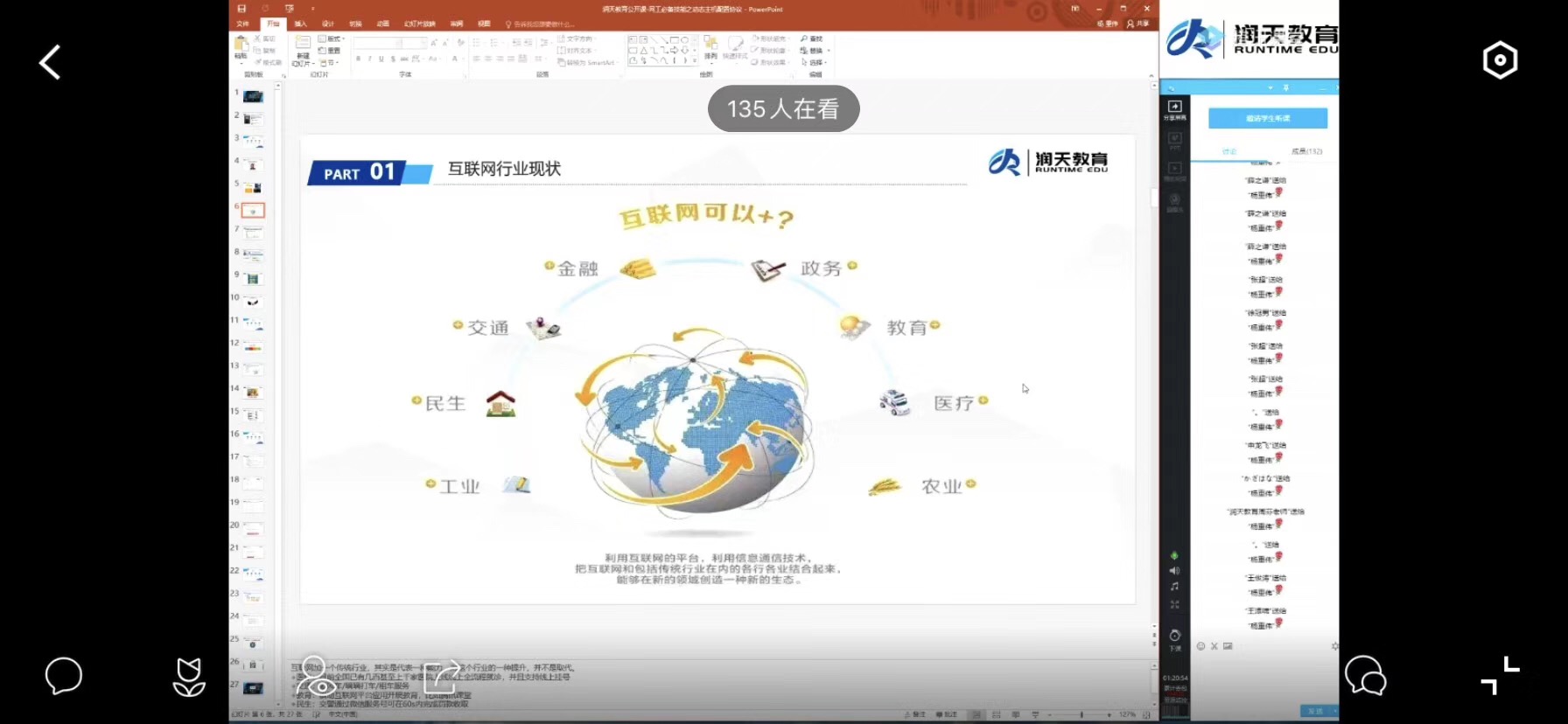Screen dimensions: 1568x724
Task: Open the font name combo box
Action: point(388,43)
